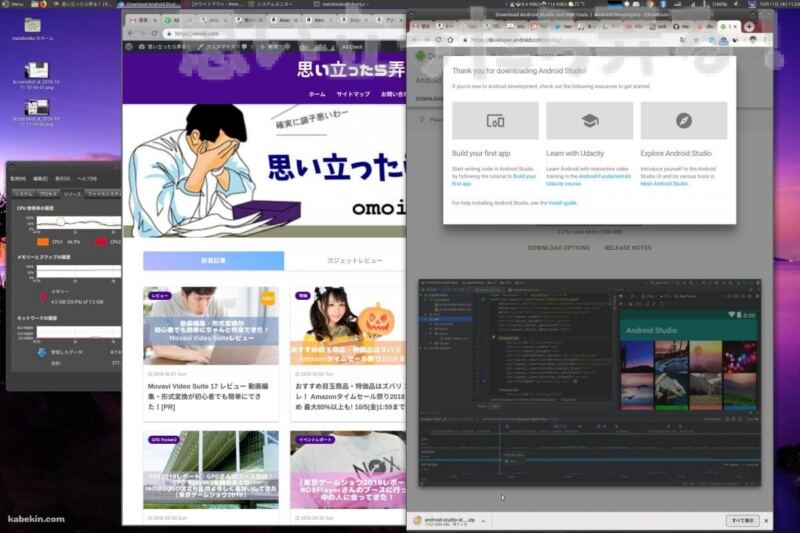Open the 編集 menu in System Monitor
This screenshot has width=800, height=533.
40,179
